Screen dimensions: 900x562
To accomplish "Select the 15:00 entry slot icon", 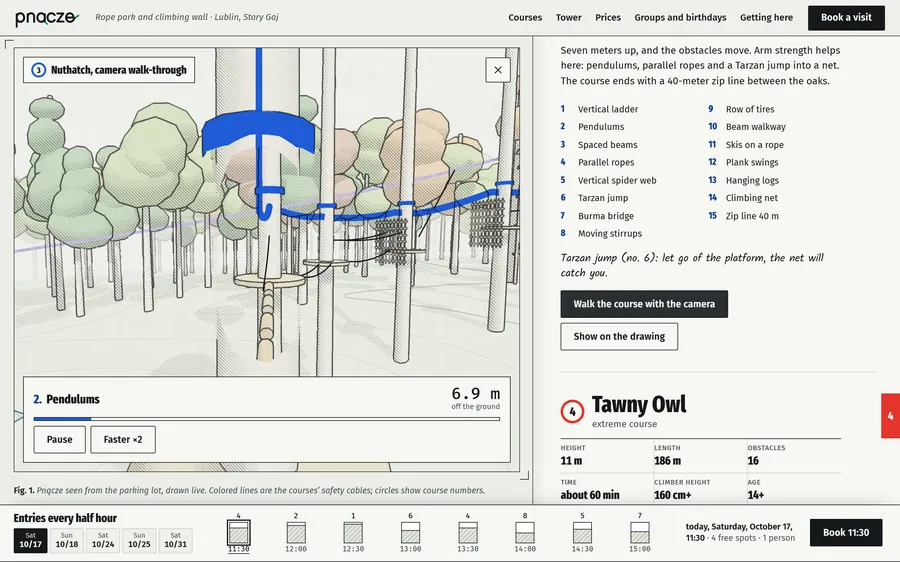I will click(x=639, y=533).
